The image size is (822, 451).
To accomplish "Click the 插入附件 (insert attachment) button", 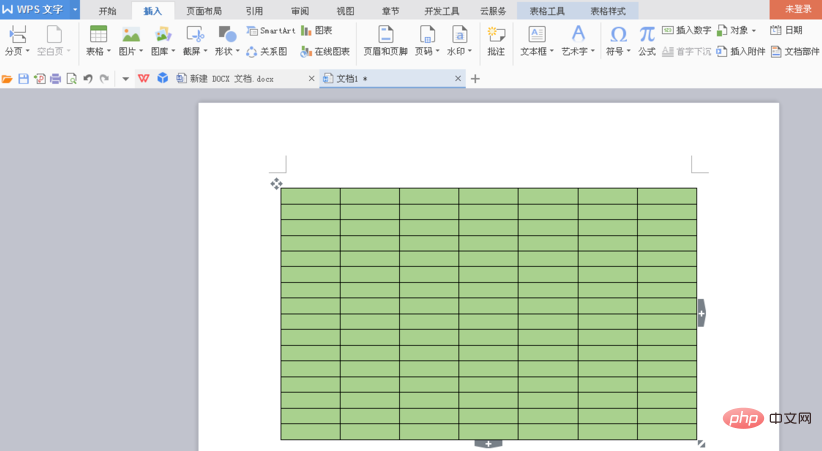I will tap(741, 51).
